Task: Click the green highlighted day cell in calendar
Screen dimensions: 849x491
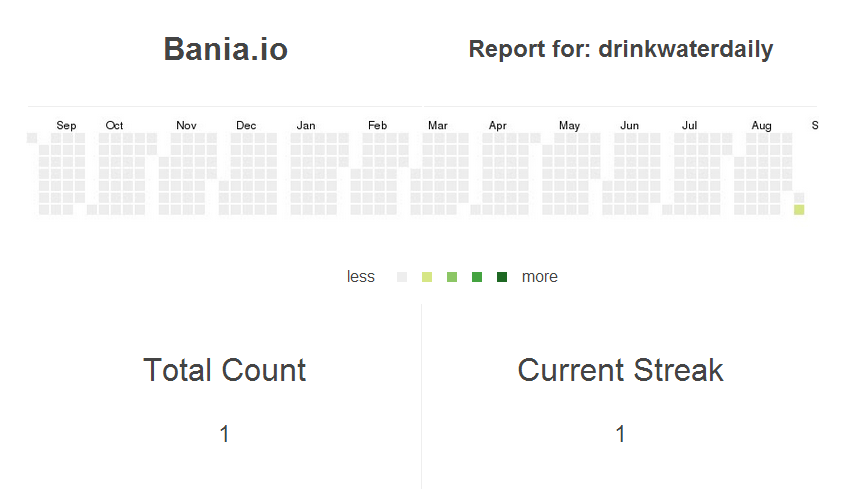Action: [799, 210]
